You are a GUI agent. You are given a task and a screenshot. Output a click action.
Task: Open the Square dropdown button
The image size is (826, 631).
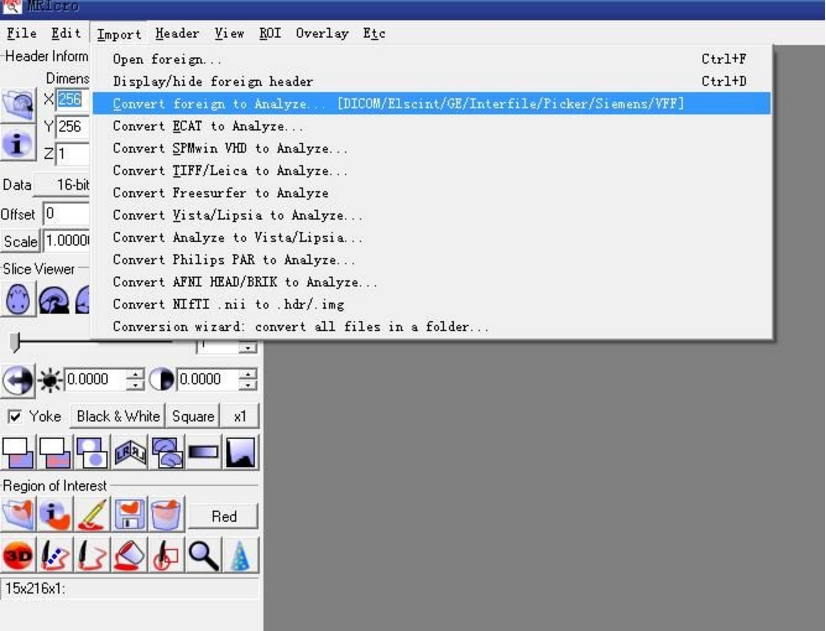coord(193,416)
